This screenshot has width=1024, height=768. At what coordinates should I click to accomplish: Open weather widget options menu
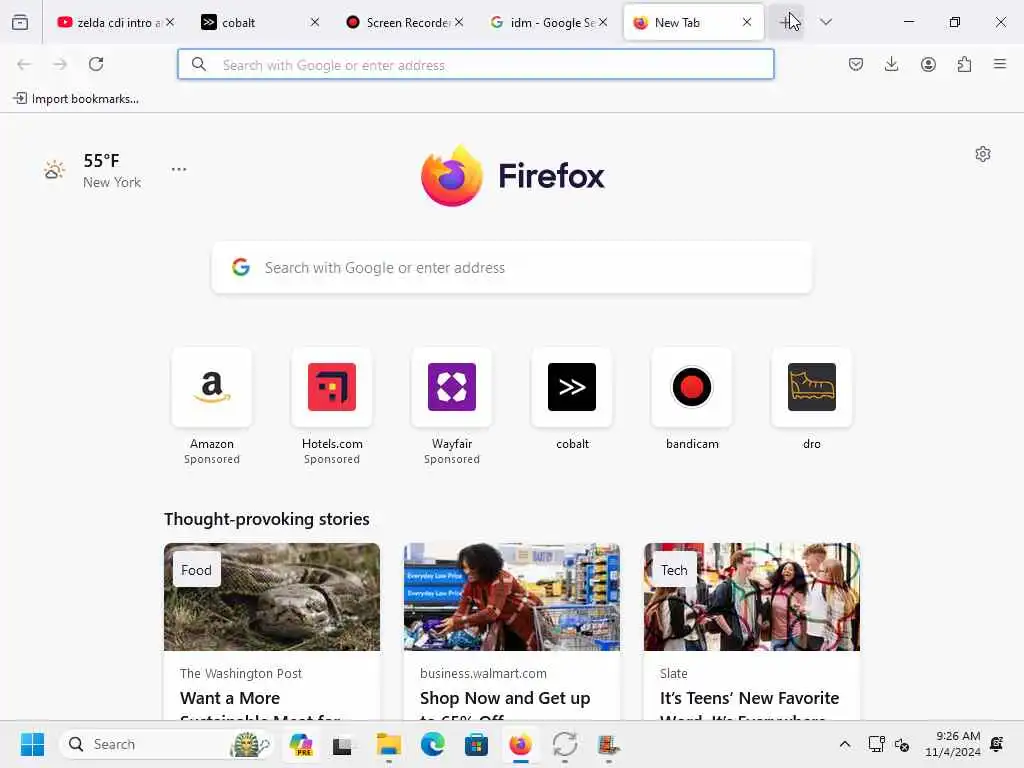point(179,169)
